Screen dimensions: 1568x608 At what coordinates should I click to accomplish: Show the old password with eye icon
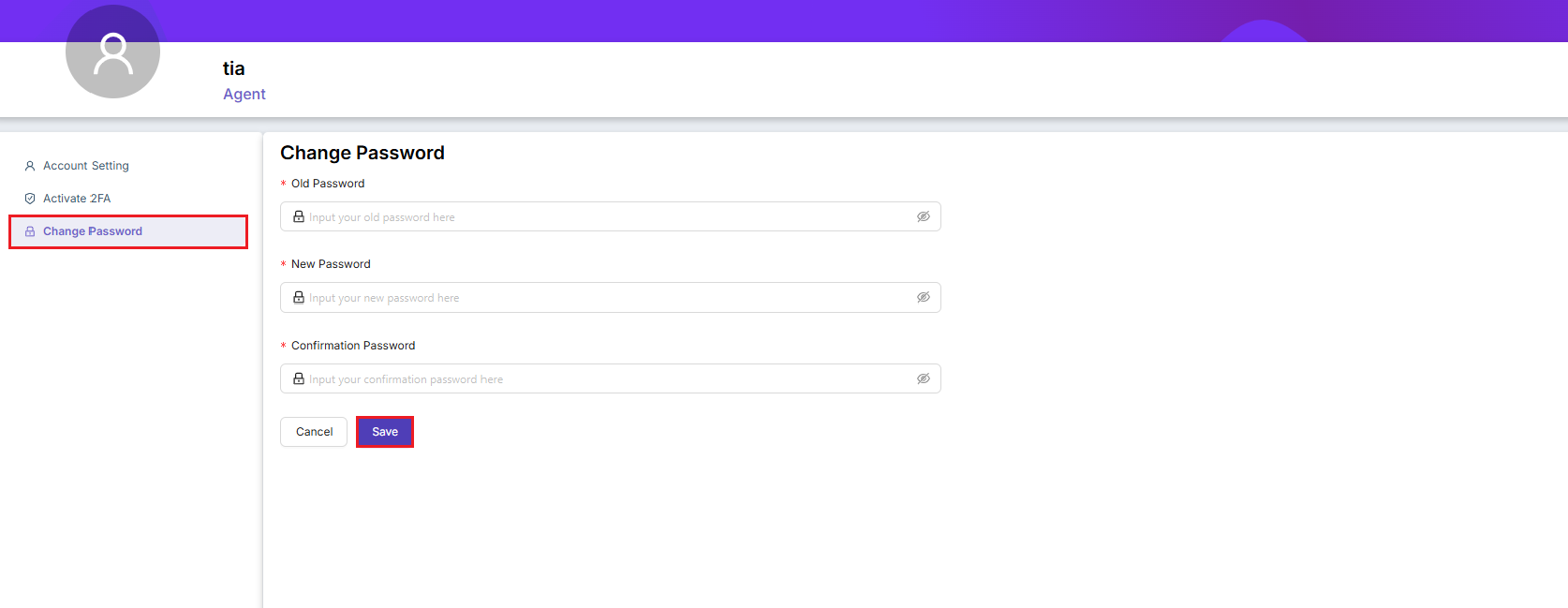923,216
